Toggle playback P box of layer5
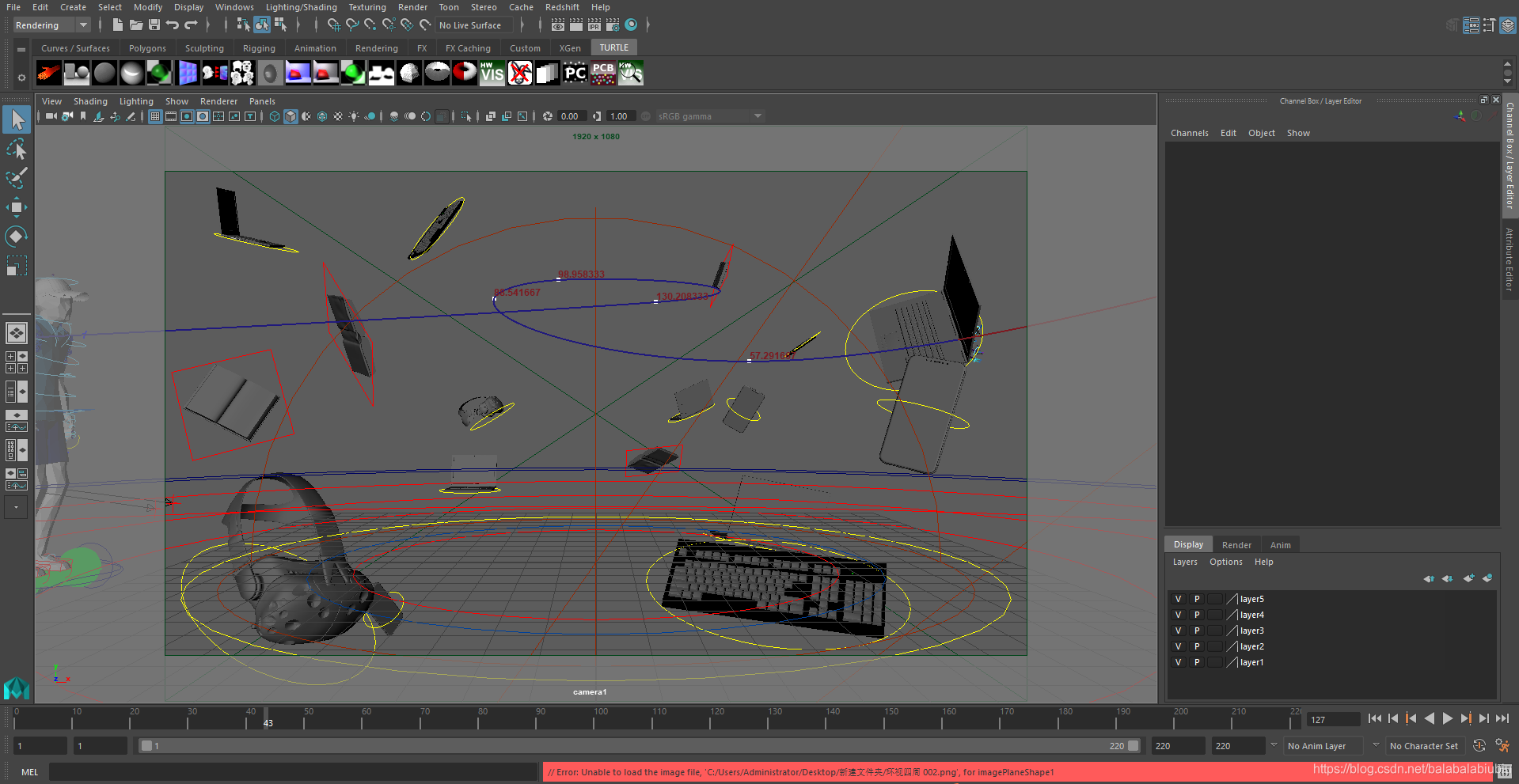 click(1197, 599)
